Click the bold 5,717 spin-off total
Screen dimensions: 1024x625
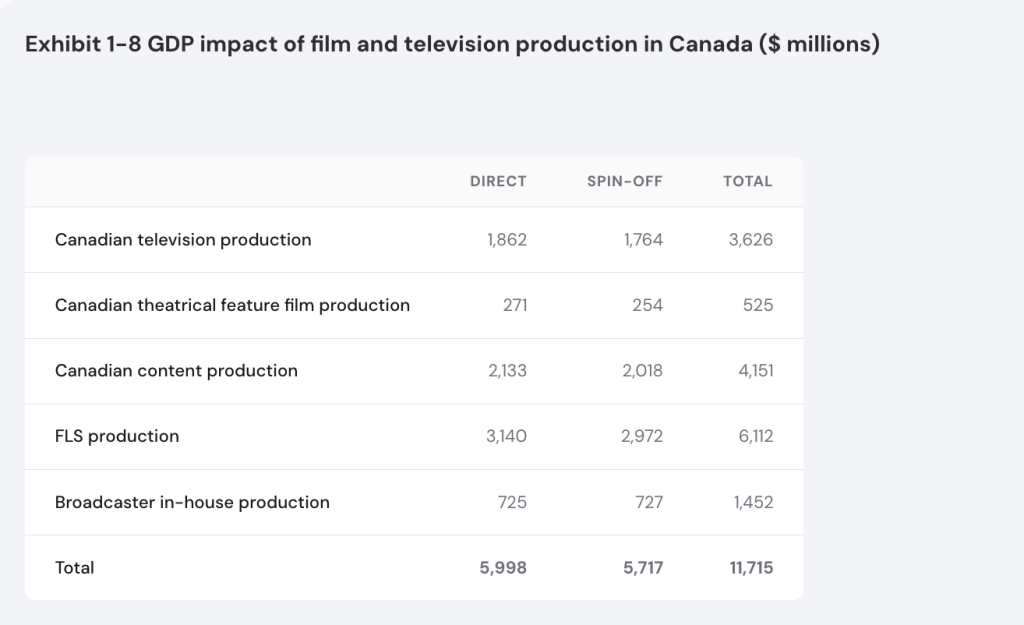641,568
